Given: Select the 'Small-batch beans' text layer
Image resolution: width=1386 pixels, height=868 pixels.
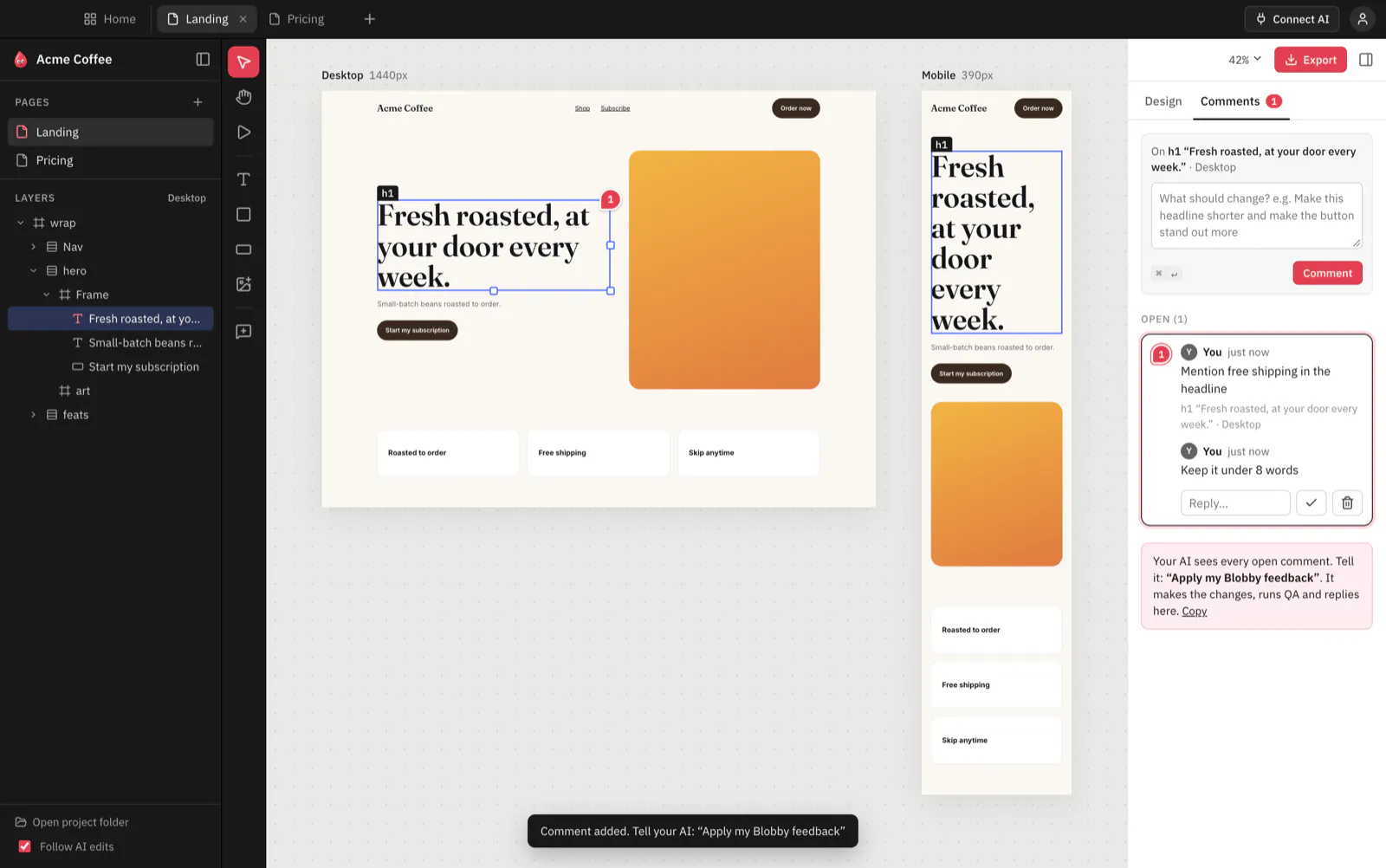Looking at the screenshot, I should tap(111, 343).
